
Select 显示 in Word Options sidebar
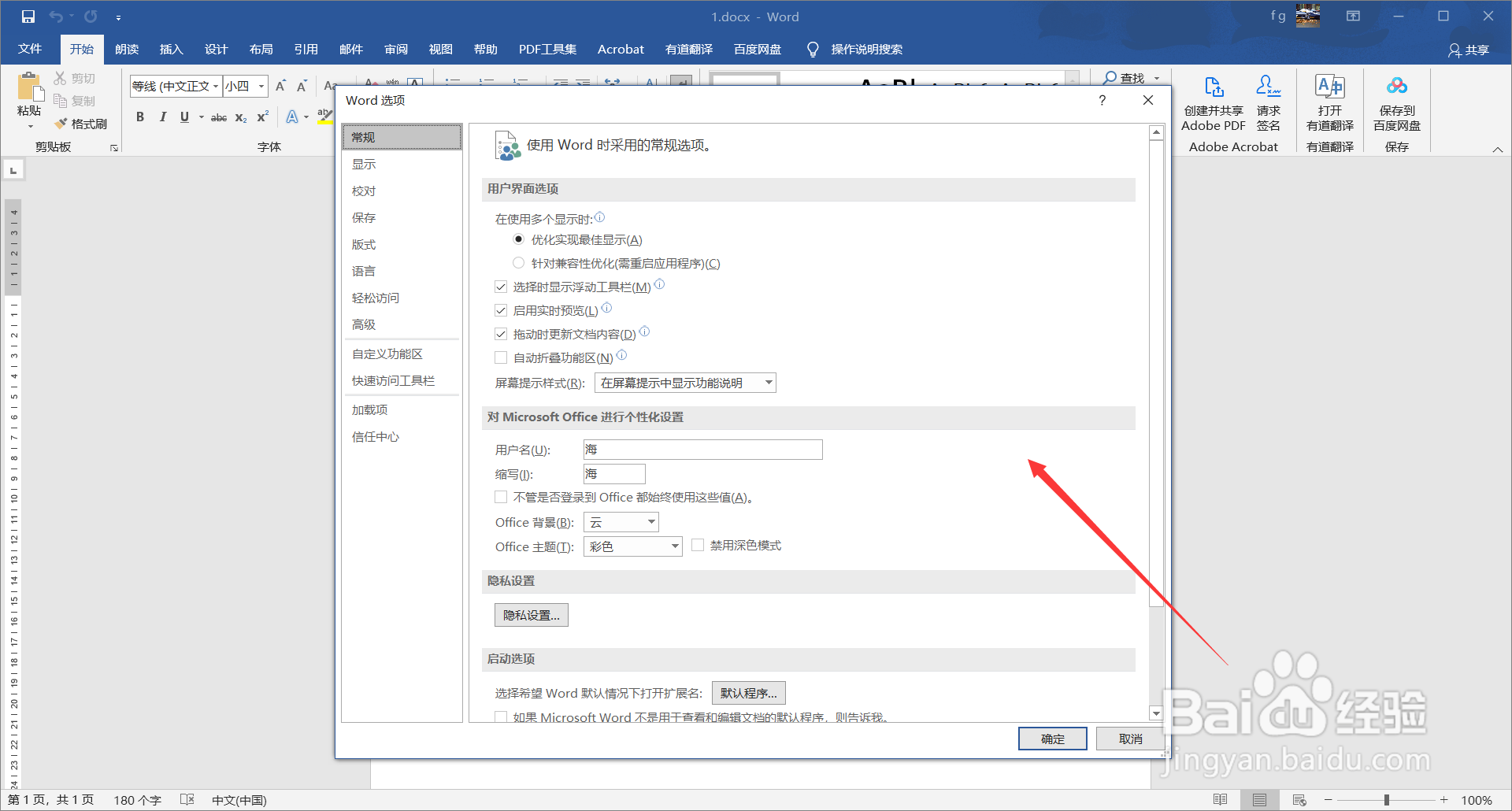[402, 164]
